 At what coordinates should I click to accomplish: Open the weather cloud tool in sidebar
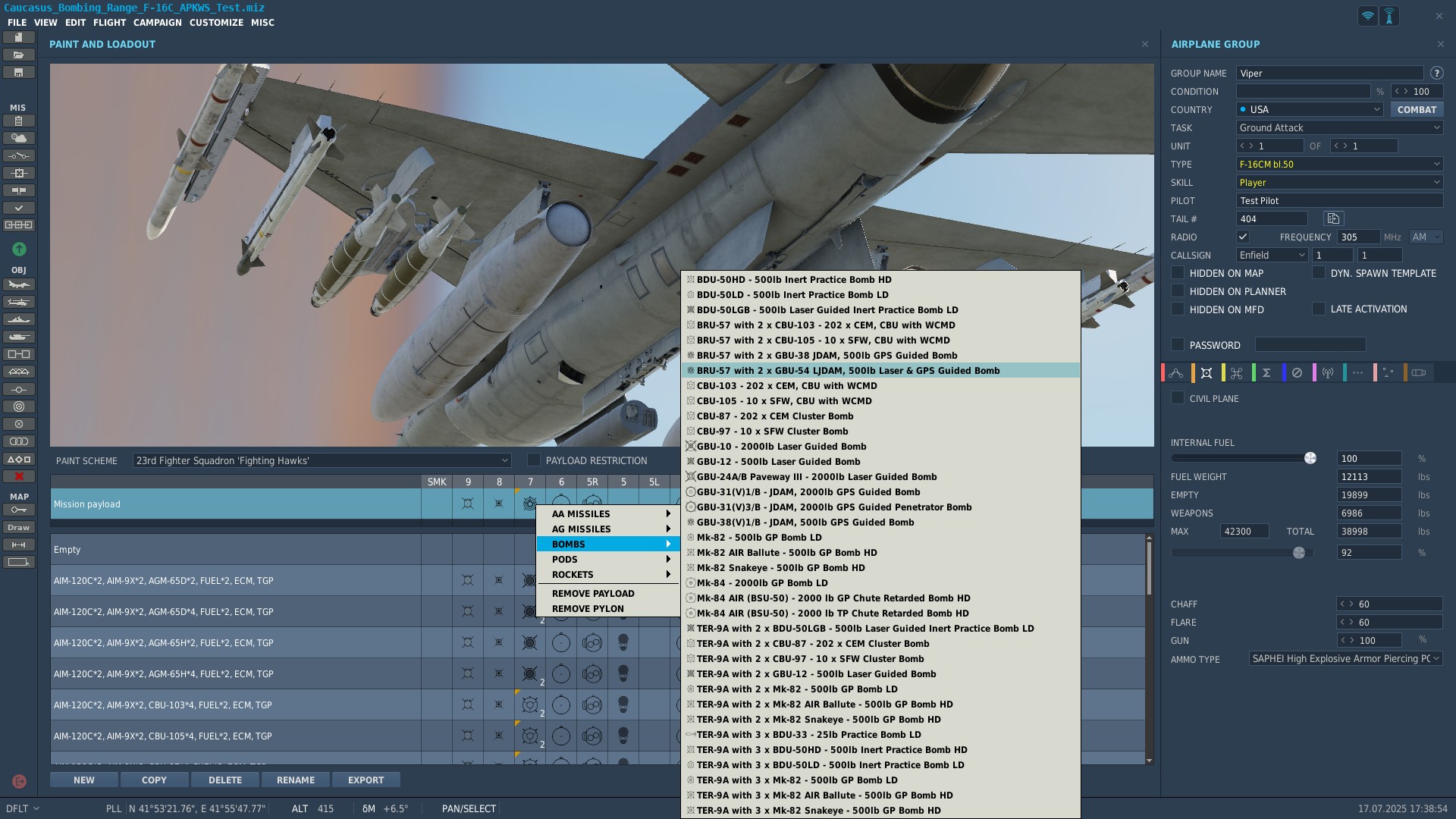(x=19, y=138)
